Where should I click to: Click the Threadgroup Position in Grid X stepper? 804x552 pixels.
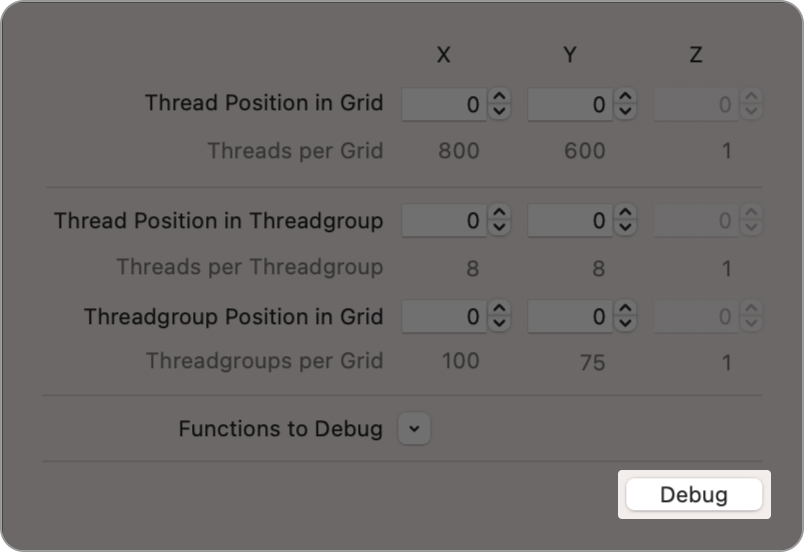500,317
